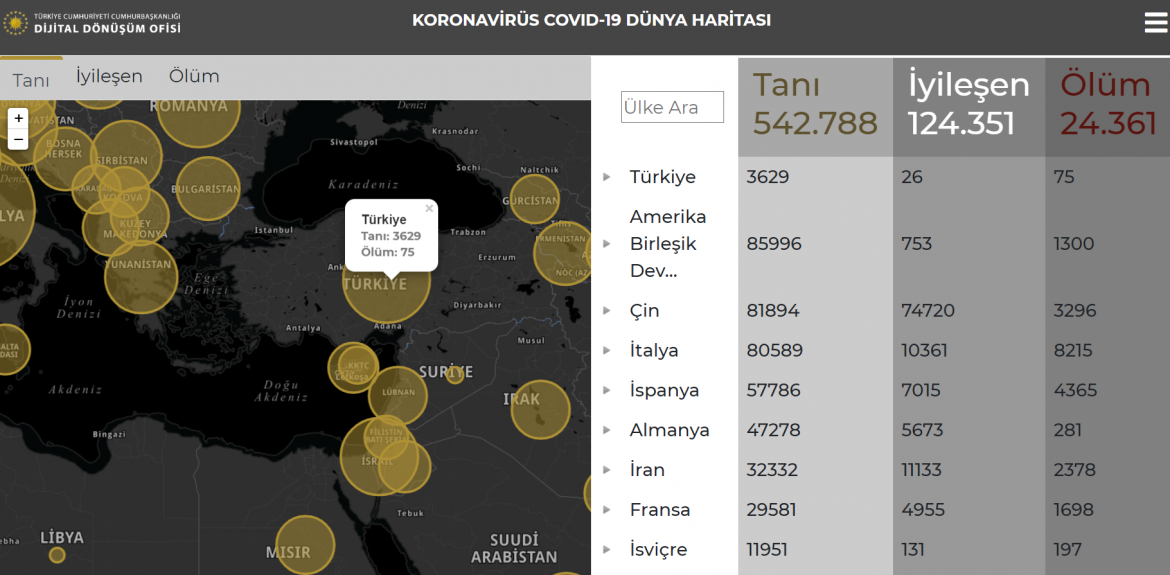Click the map zoom out minus button
This screenshot has height=575, width=1170.
coord(18,139)
